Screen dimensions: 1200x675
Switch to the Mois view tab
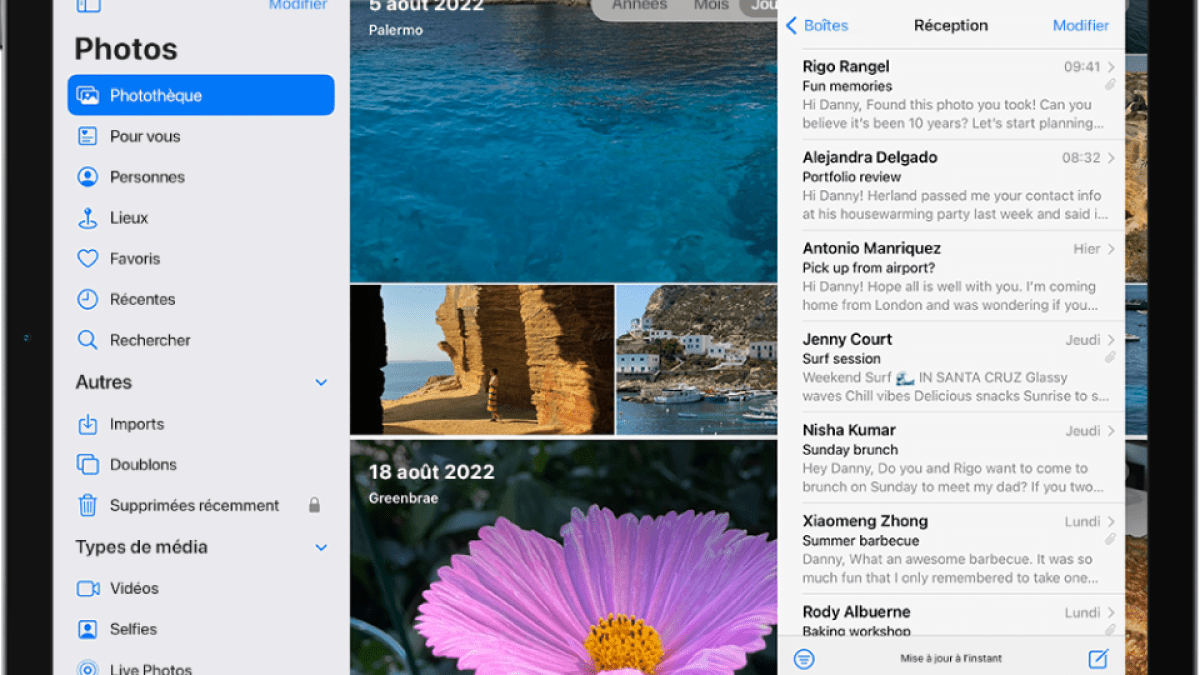tap(711, 6)
